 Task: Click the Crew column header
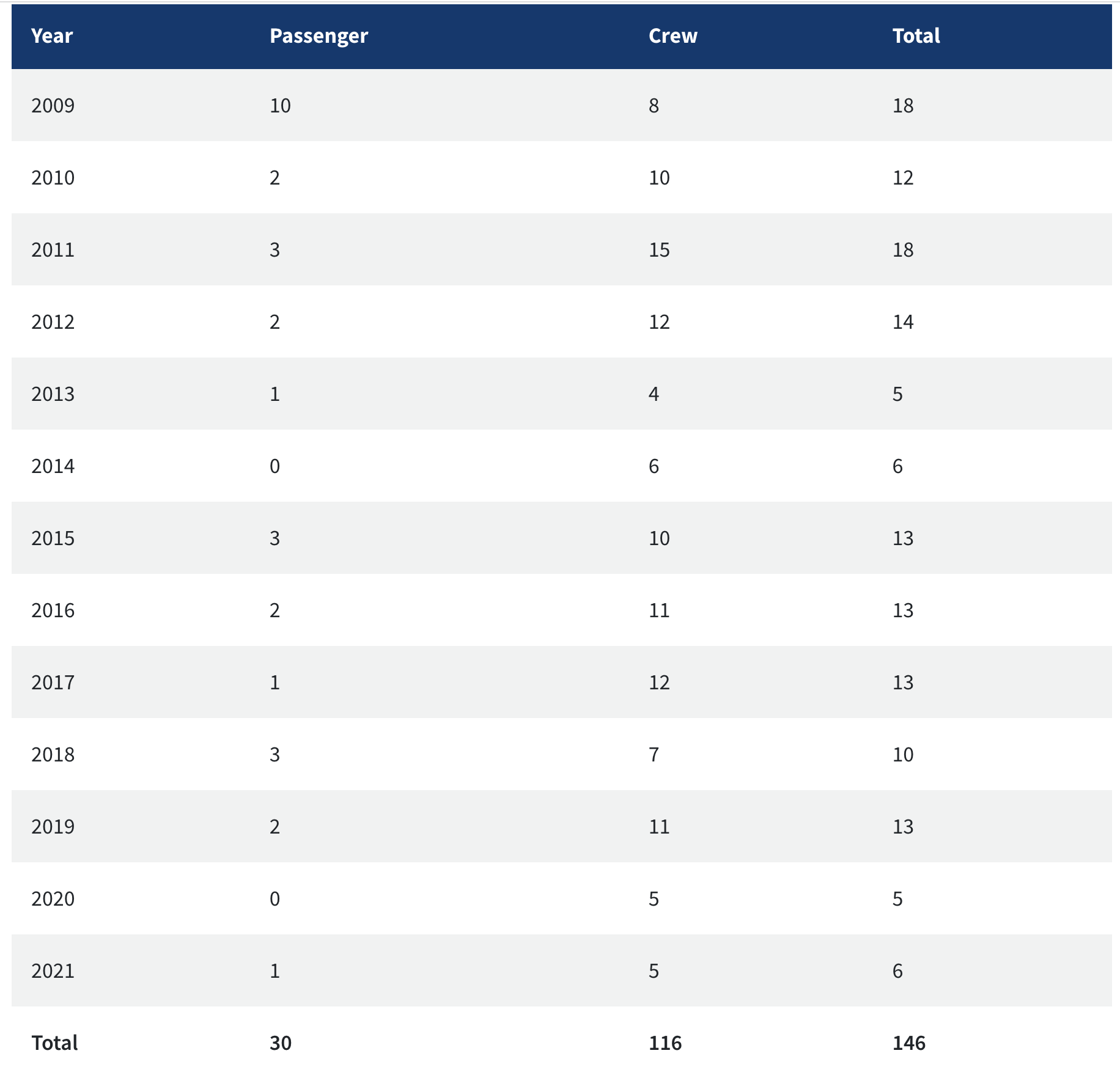pos(672,36)
